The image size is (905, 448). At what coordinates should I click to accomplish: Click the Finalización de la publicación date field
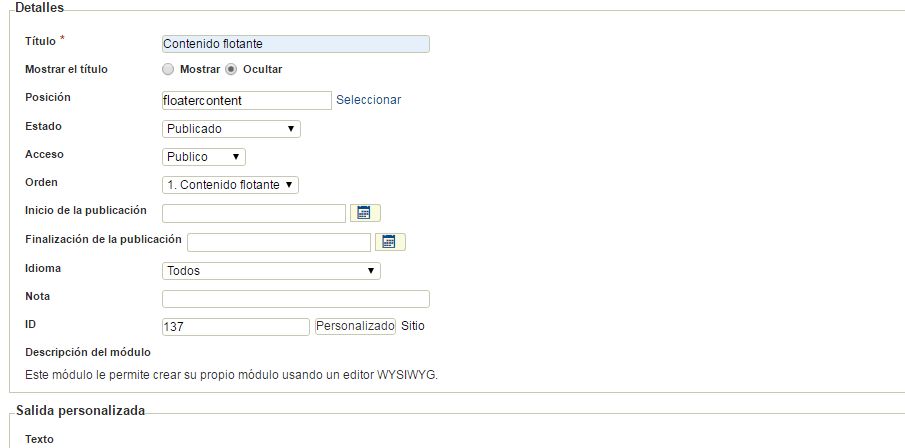(279, 242)
